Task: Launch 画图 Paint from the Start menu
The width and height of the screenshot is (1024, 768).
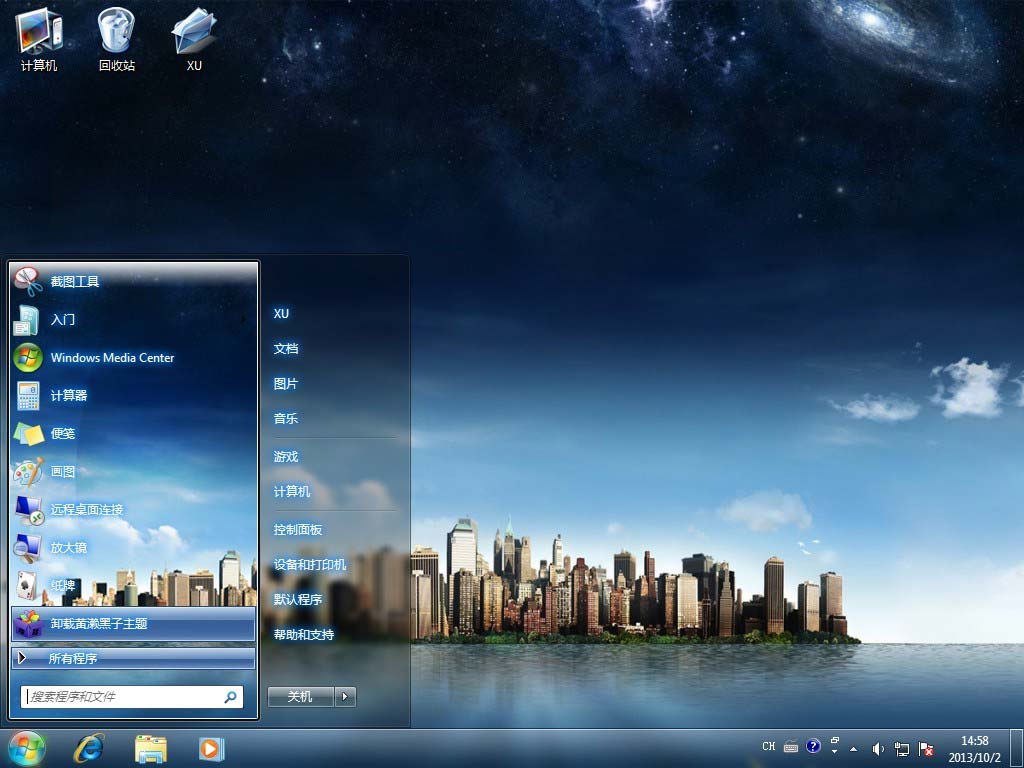Action: coord(63,472)
